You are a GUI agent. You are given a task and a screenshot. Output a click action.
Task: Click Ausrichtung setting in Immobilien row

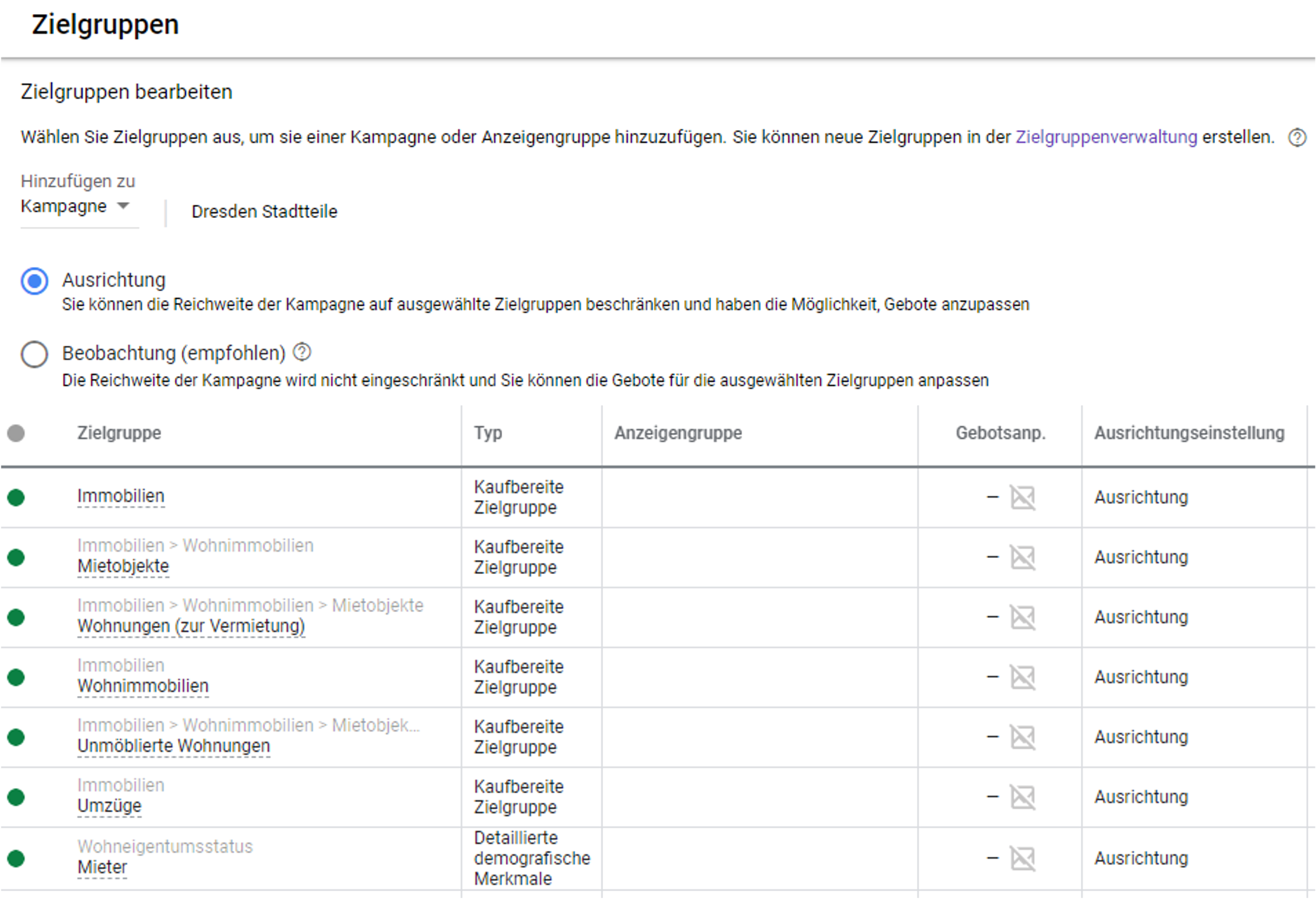[1141, 498]
